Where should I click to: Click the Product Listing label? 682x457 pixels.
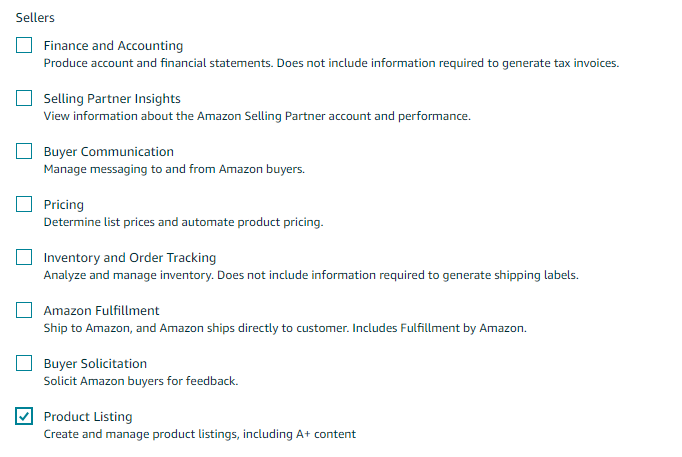pos(88,417)
